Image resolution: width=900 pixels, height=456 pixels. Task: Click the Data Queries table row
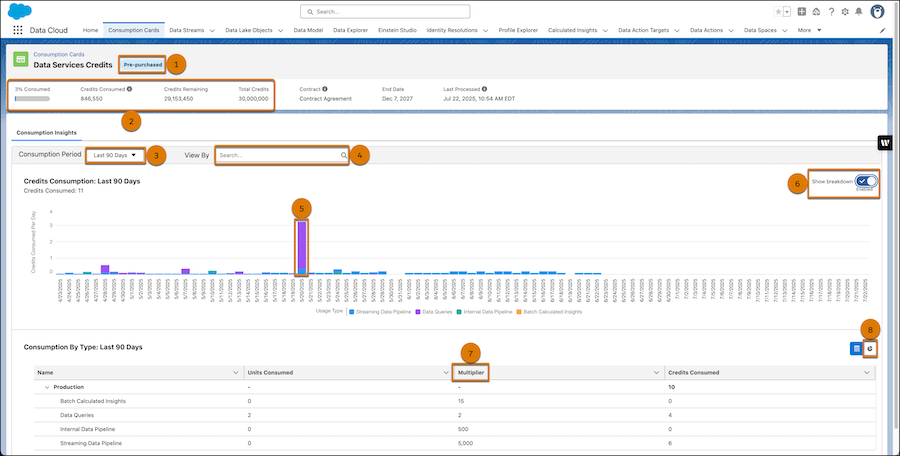pos(455,415)
